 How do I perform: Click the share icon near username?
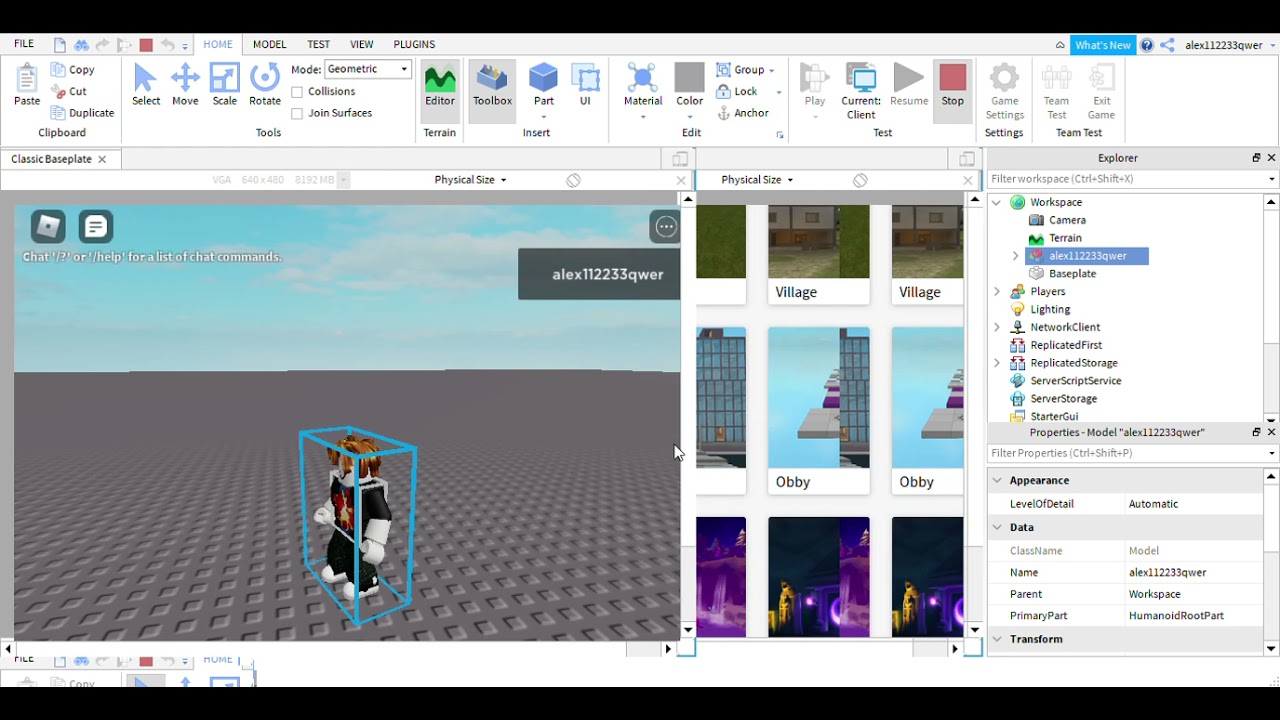tap(1167, 45)
